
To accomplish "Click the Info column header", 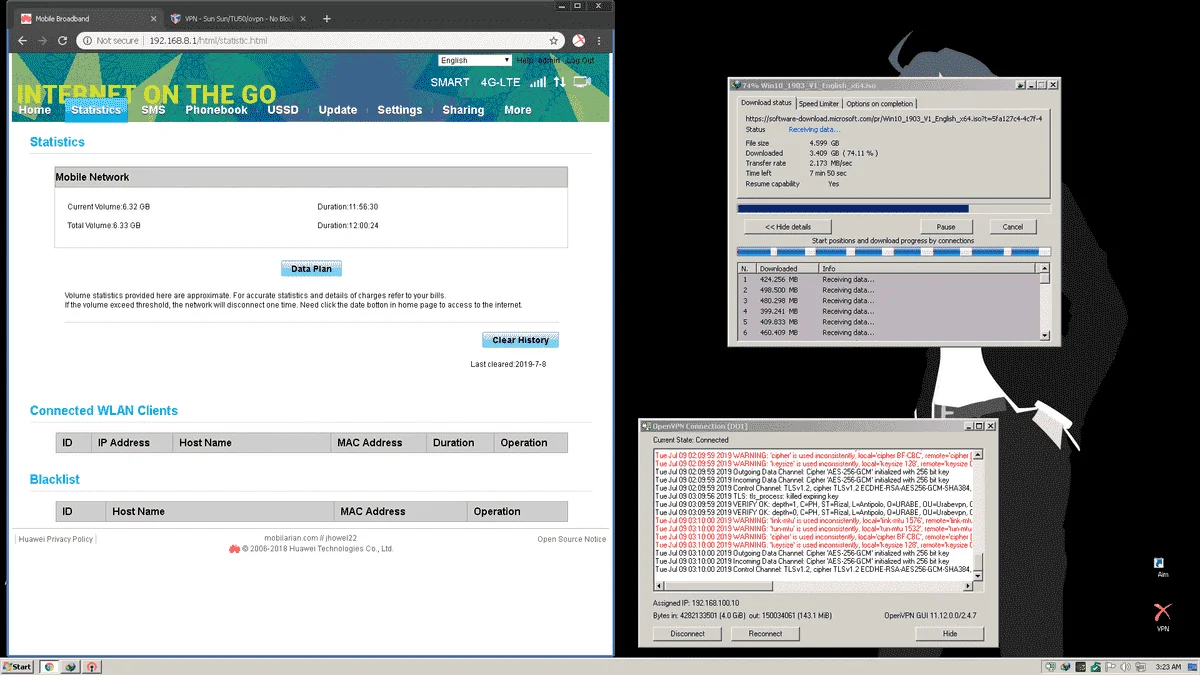I will [x=927, y=269].
